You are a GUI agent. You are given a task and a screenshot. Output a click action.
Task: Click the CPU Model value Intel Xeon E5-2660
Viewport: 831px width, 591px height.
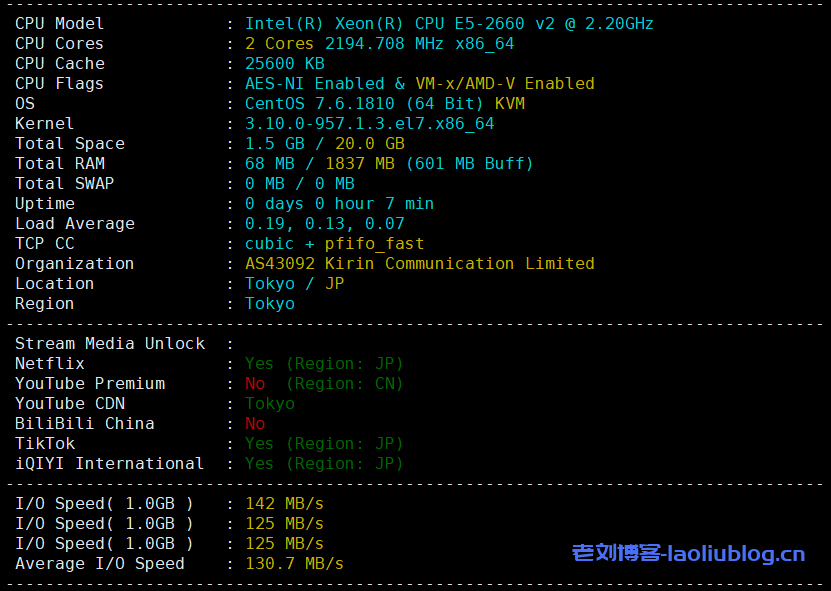pos(449,23)
